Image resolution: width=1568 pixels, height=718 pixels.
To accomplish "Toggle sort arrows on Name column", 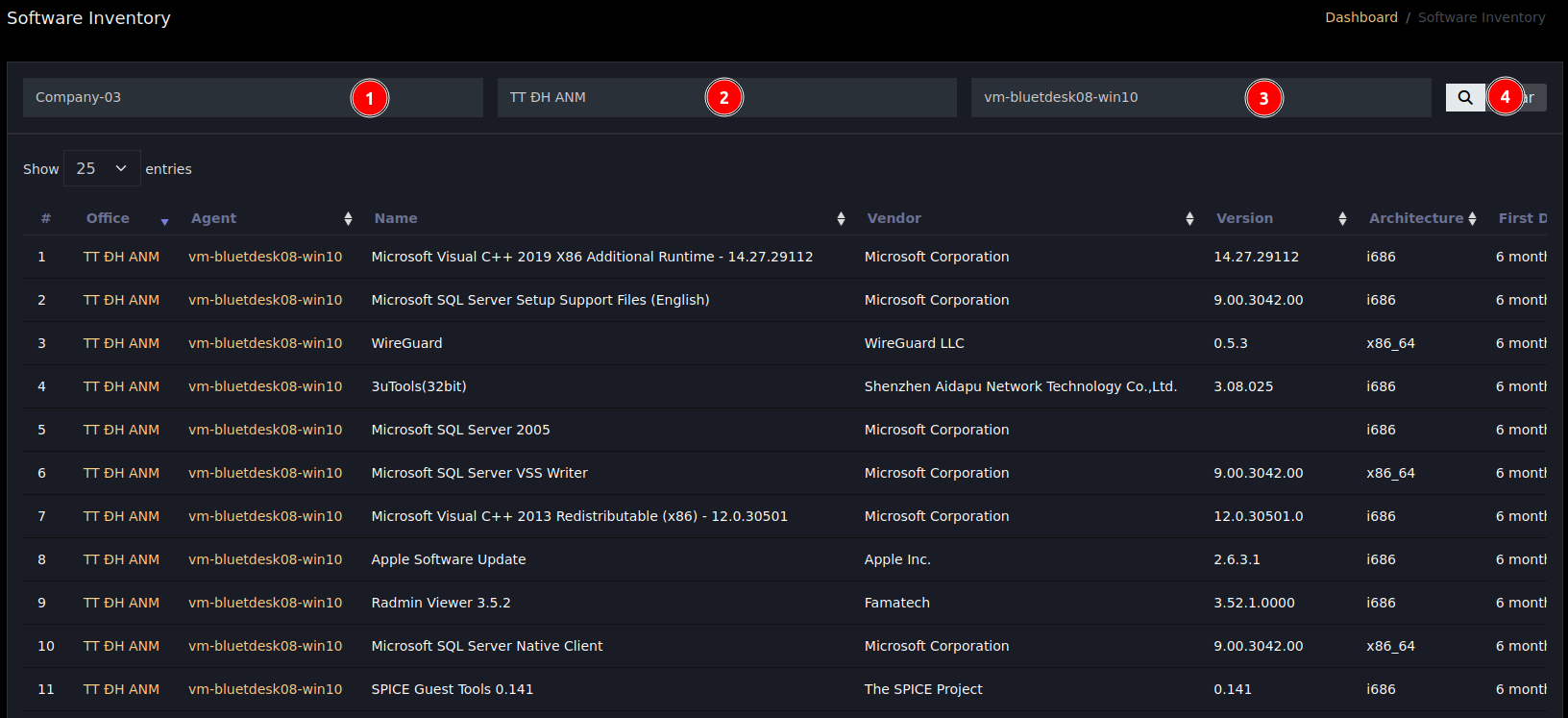I will click(841, 219).
